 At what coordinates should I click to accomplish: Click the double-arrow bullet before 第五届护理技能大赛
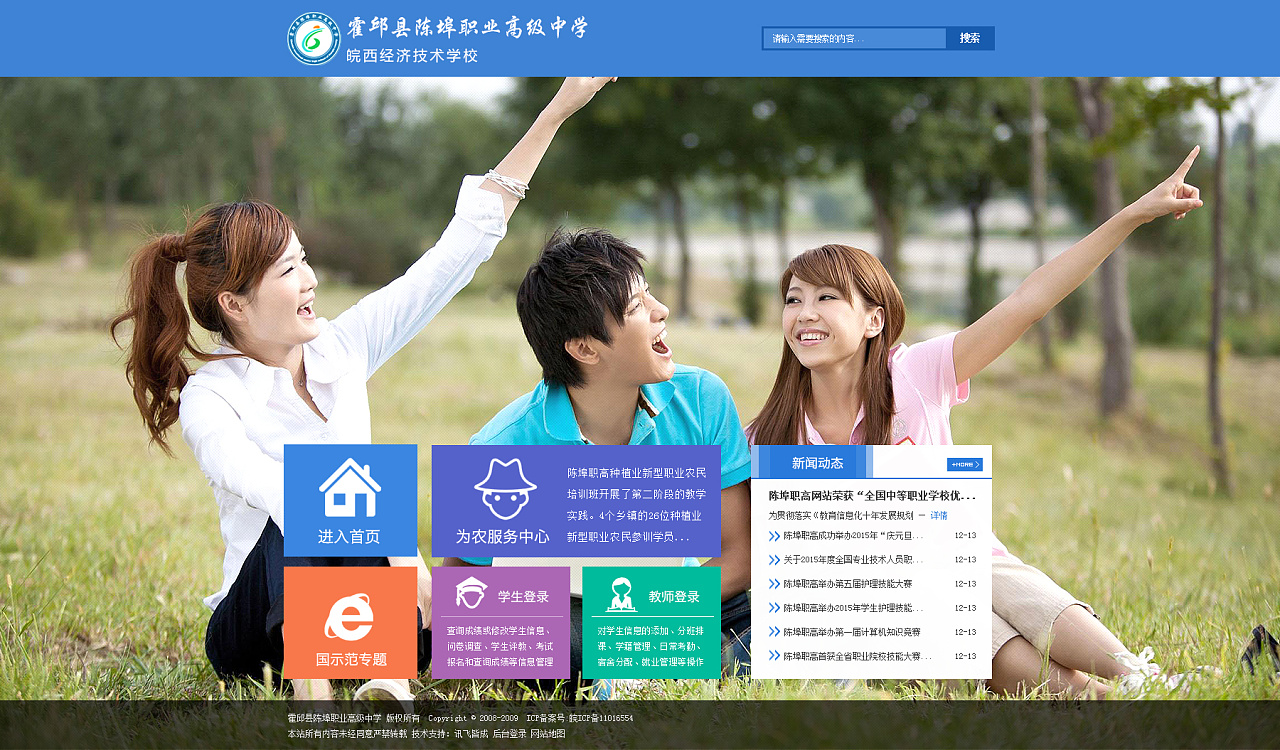click(774, 584)
